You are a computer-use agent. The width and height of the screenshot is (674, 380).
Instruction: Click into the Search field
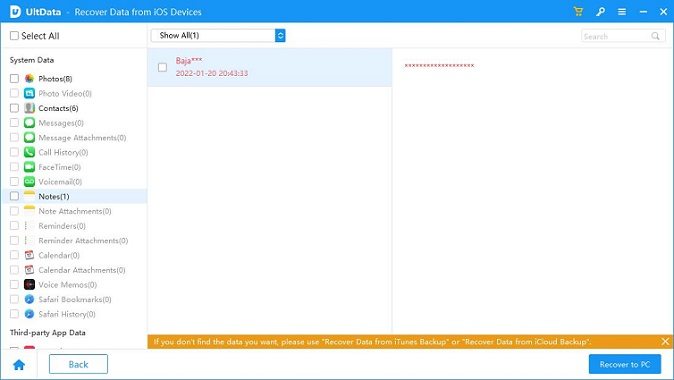click(x=616, y=36)
